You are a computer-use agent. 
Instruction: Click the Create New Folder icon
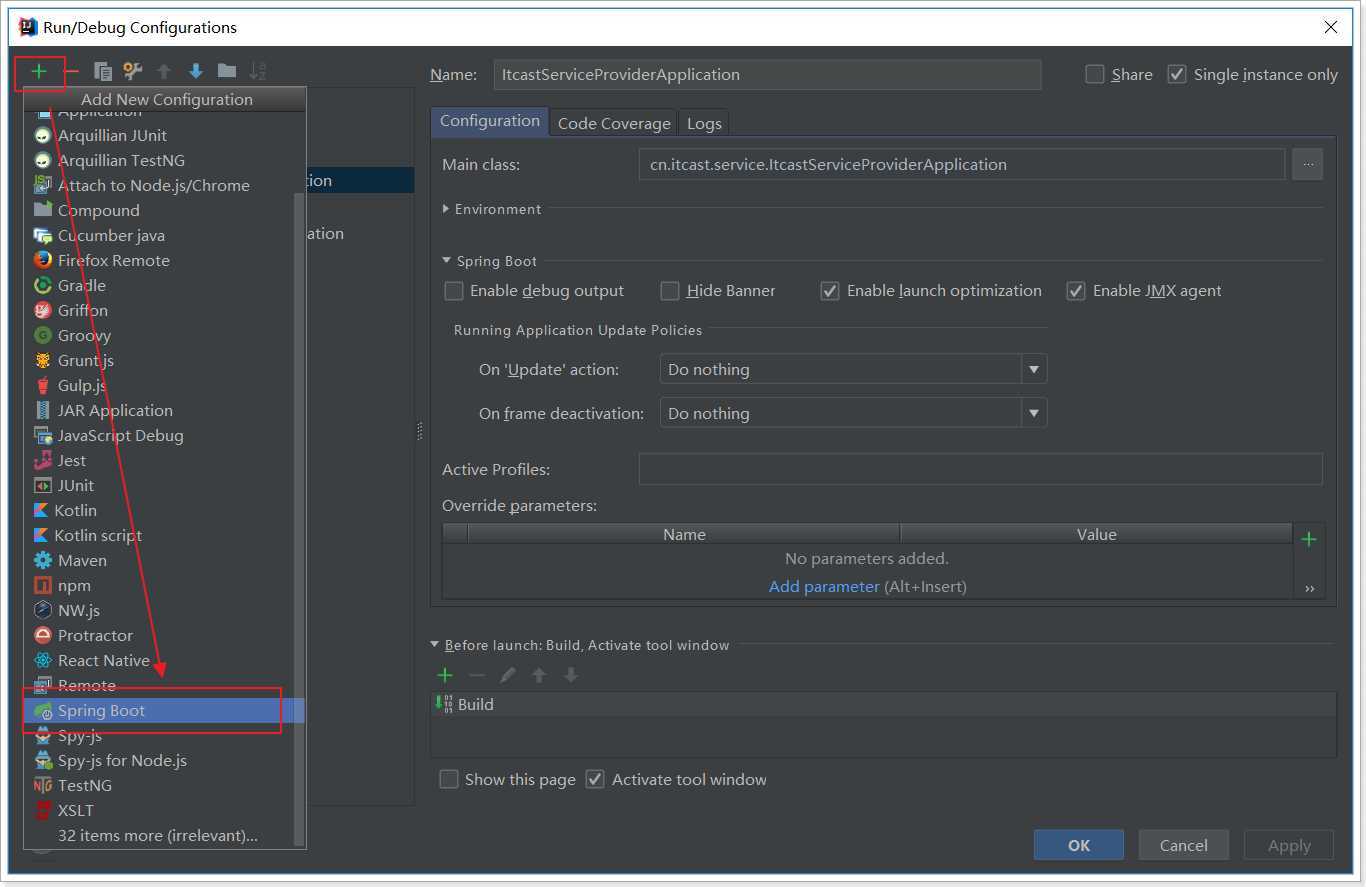coord(227,71)
